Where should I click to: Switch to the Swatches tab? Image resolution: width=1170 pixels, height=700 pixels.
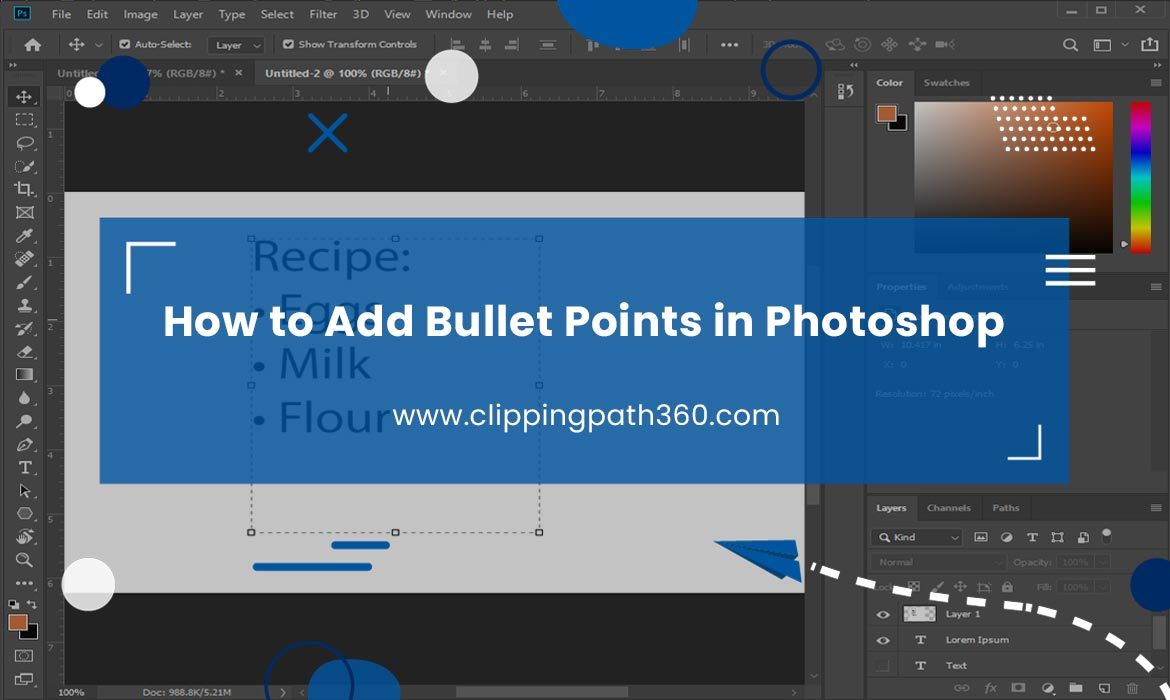[x=946, y=83]
